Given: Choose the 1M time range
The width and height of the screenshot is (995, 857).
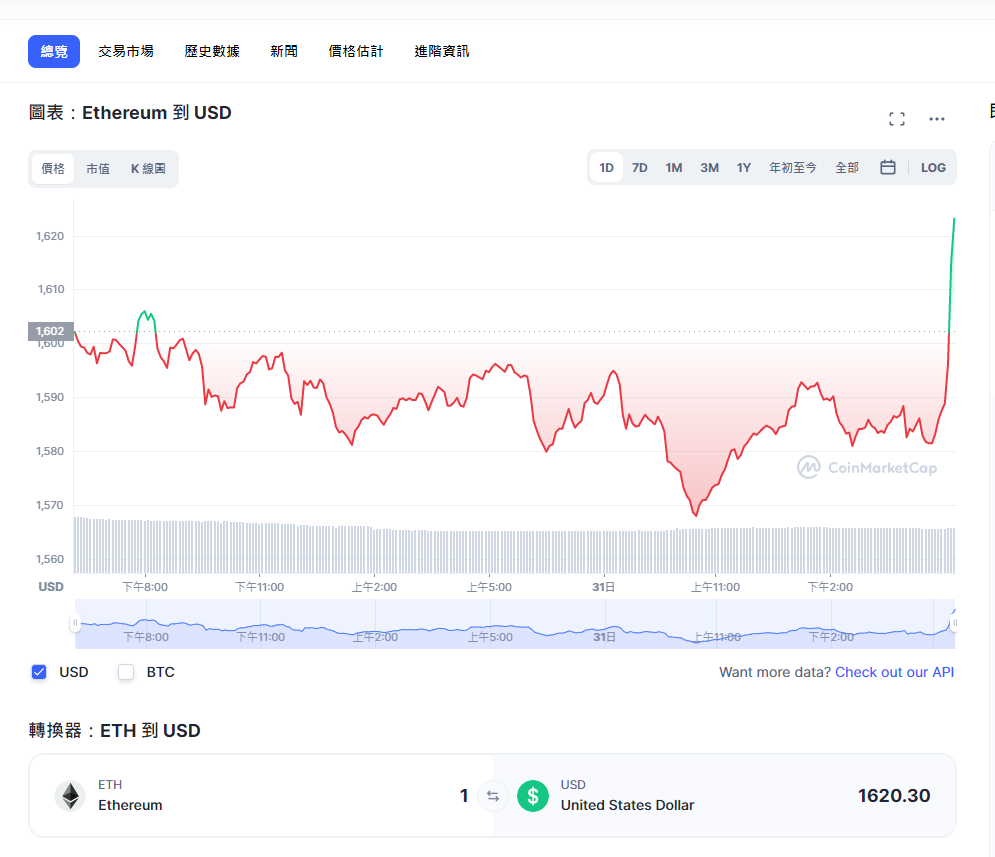Looking at the screenshot, I should point(674,167).
